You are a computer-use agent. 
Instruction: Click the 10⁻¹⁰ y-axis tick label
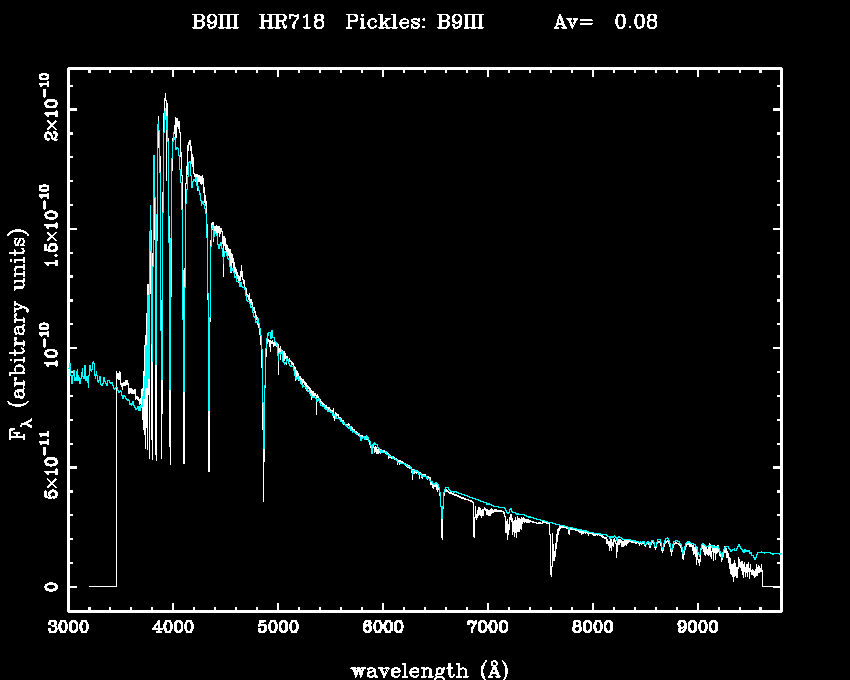tap(46, 348)
